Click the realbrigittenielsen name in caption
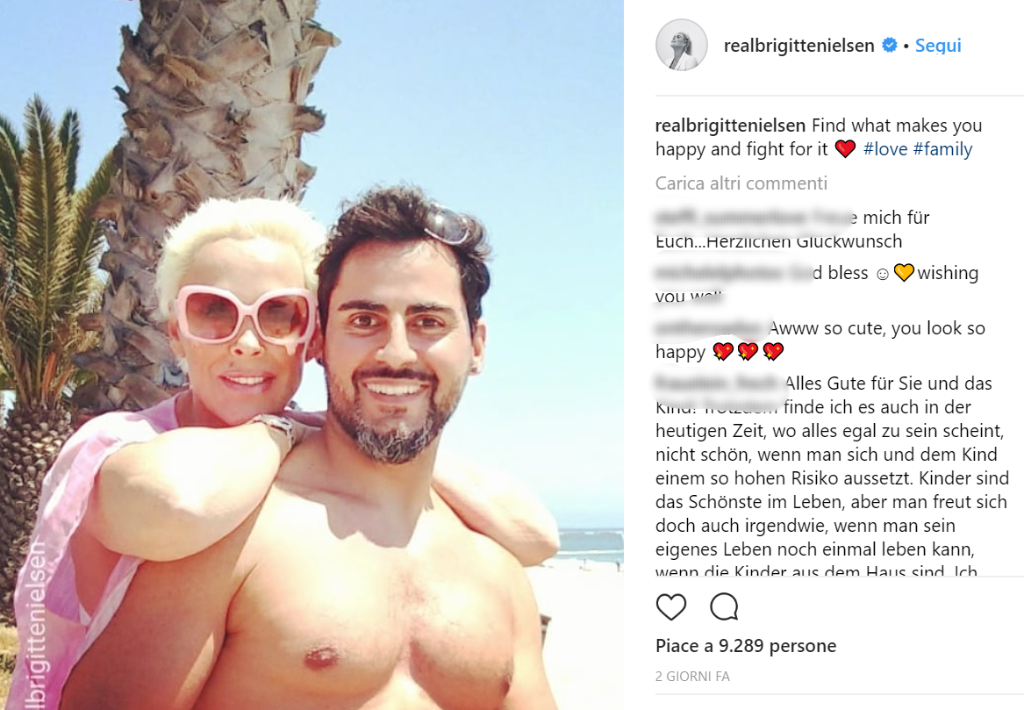Screen dimensions: 1024x710 pyautogui.click(x=730, y=125)
